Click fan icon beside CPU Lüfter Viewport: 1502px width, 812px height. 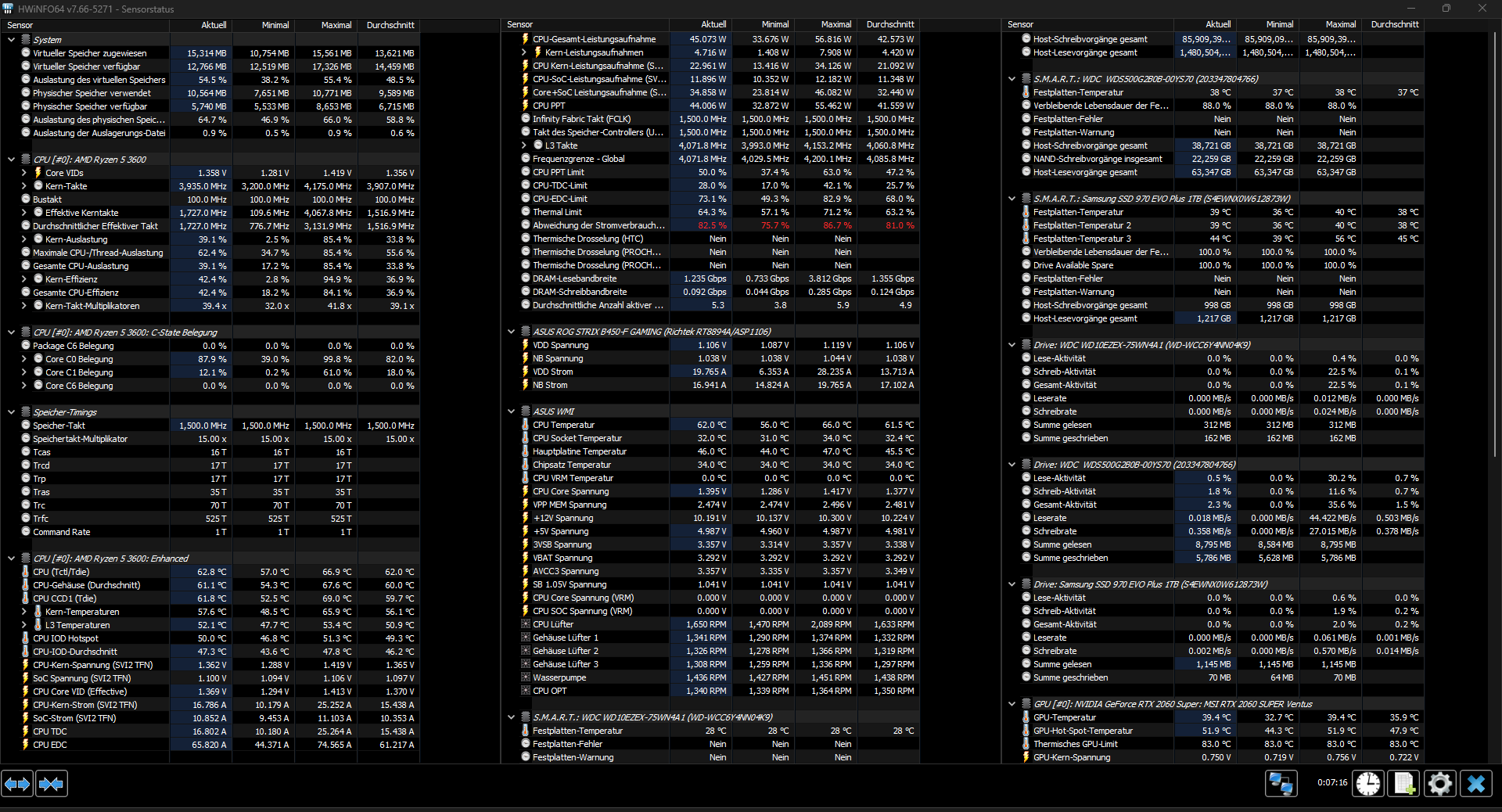tap(526, 624)
